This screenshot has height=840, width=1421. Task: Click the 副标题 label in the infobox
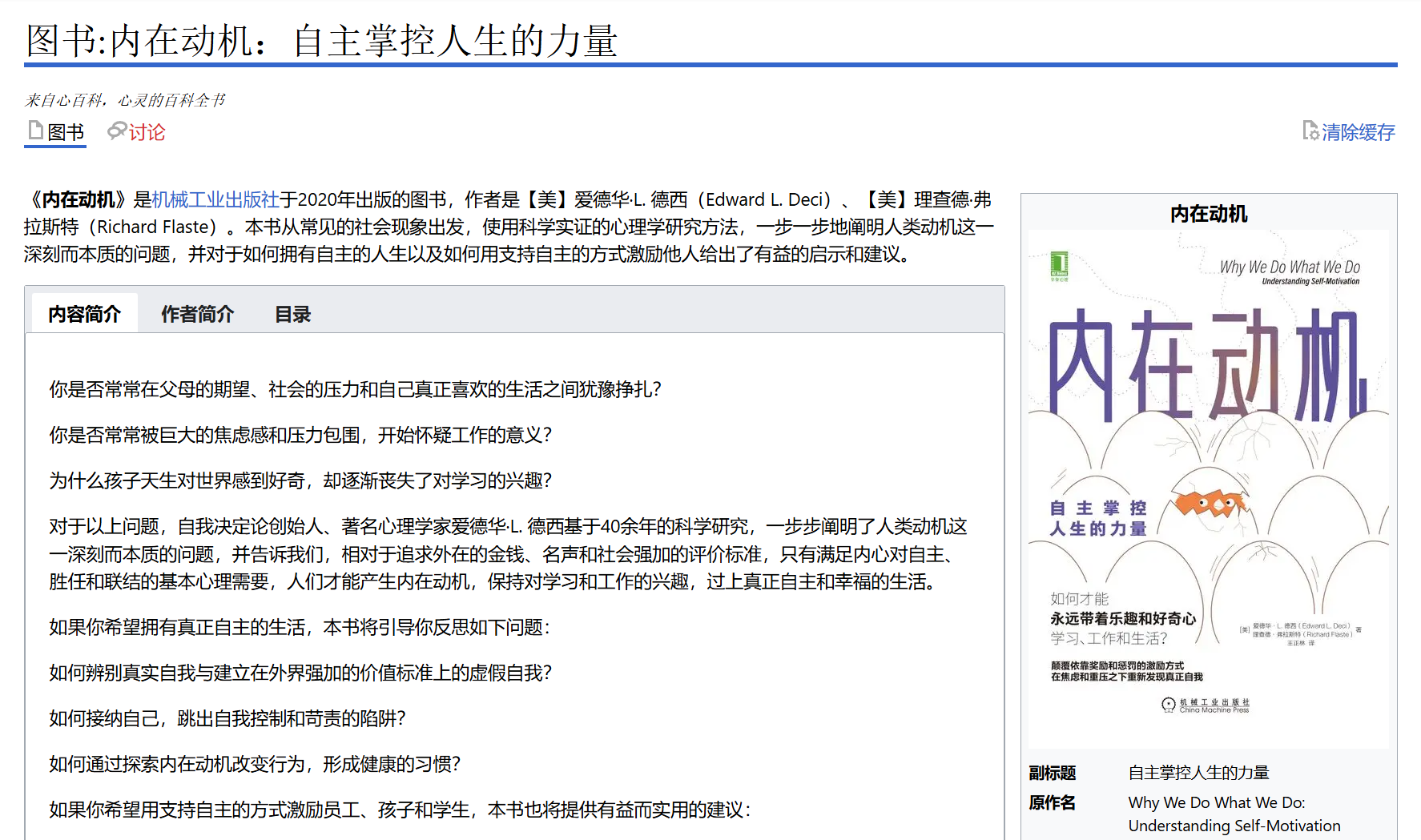tap(1053, 773)
